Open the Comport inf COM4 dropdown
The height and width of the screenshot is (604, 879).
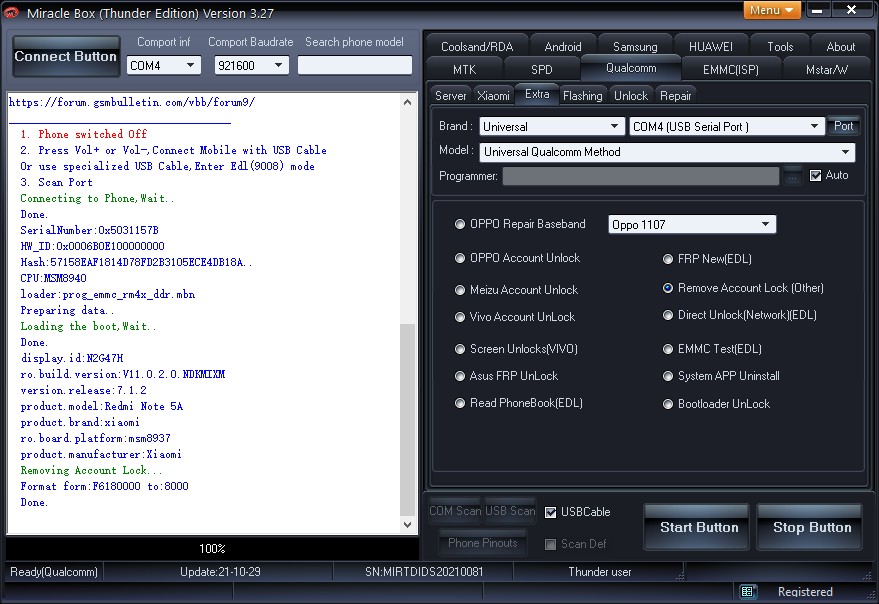pos(164,66)
